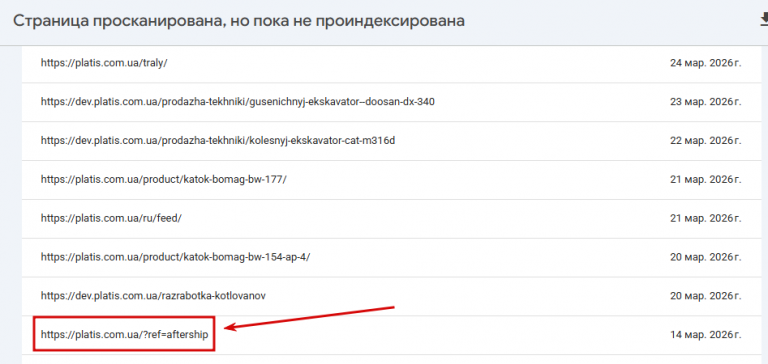Select the doosan-dx-340 excavator URL
768x364 pixels.
click(238, 101)
